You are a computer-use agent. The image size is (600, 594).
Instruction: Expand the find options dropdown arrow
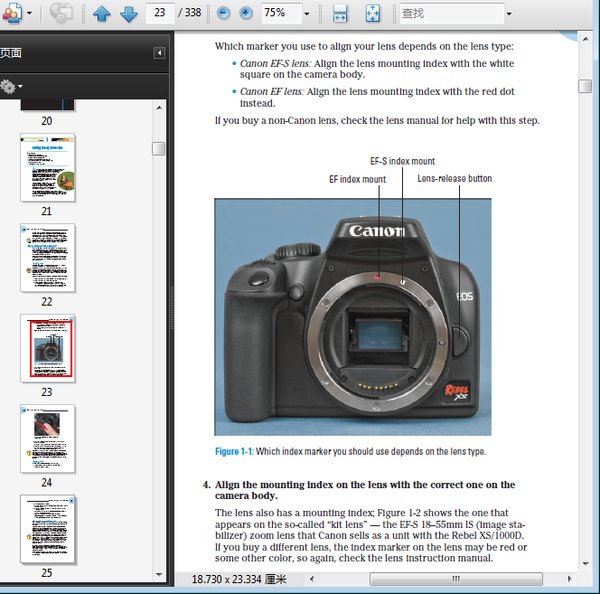[509, 14]
